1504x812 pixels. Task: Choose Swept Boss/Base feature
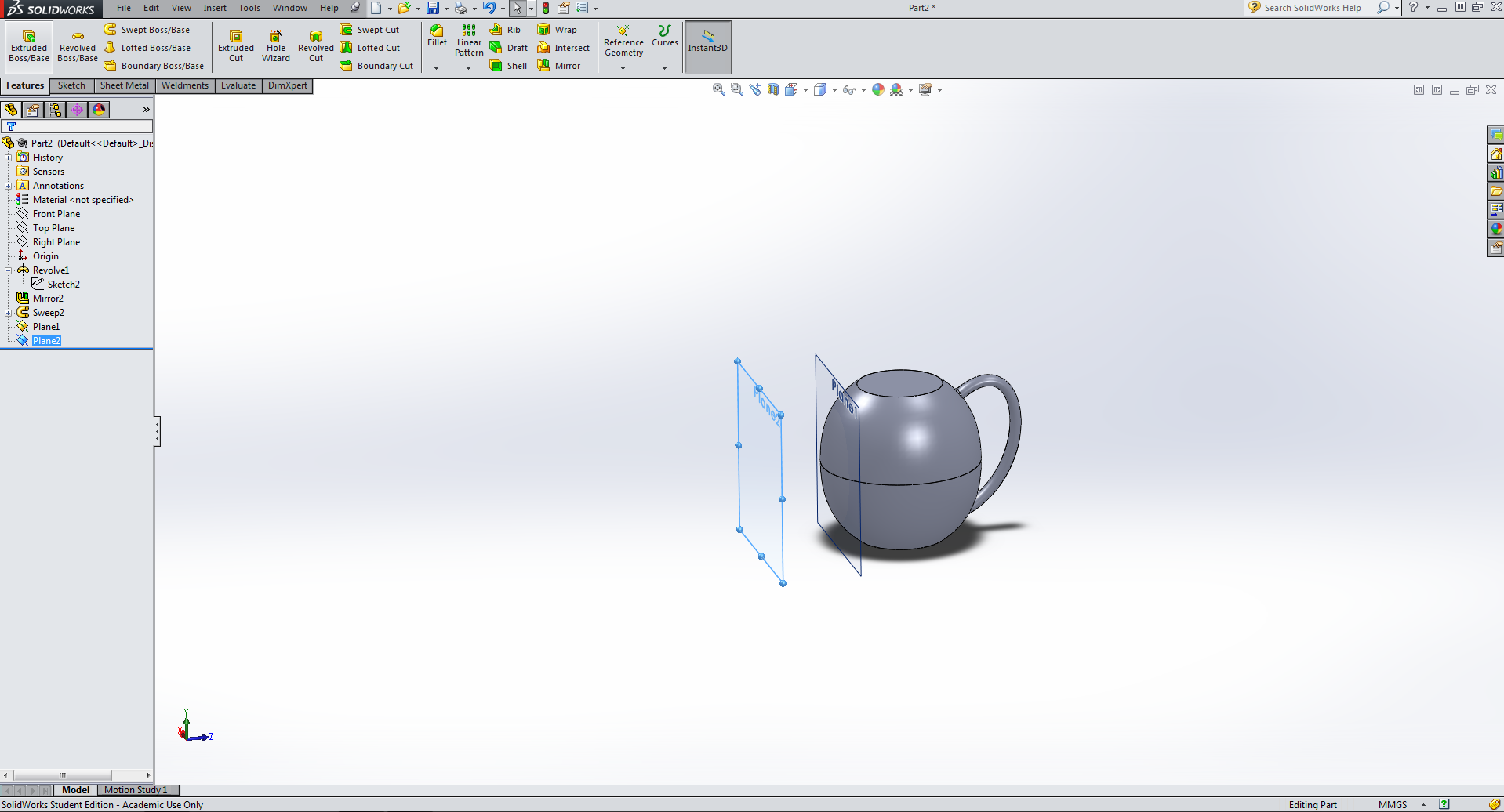pyautogui.click(x=147, y=30)
